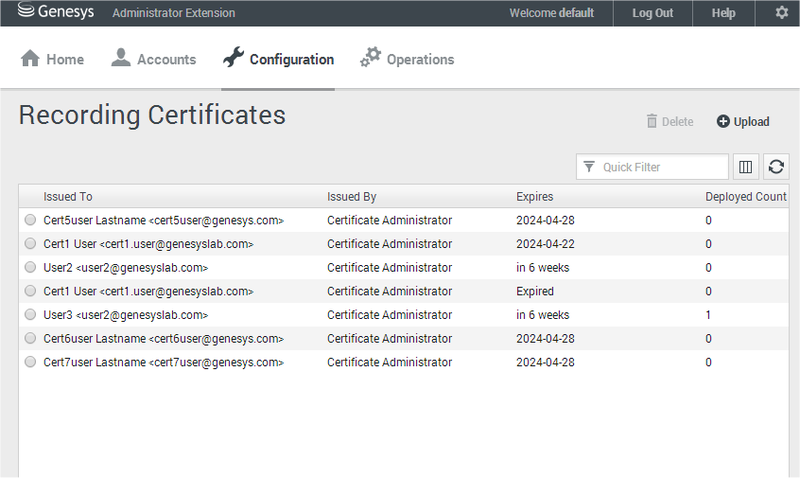Type in the Quick Filter field
The image size is (800, 478).
pos(660,167)
